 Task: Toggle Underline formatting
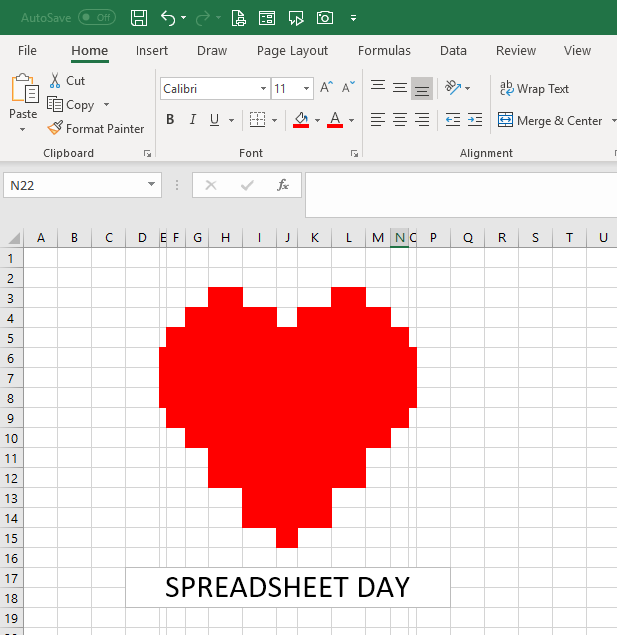coord(215,119)
